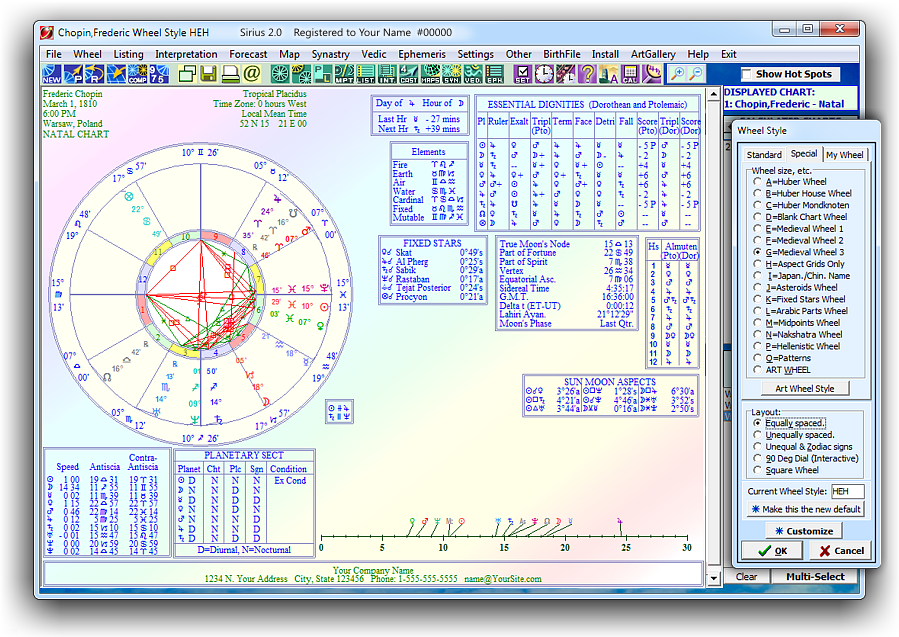Open the Synastry menu
Image resolution: width=899 pixels, height=637 pixels.
click(x=330, y=54)
